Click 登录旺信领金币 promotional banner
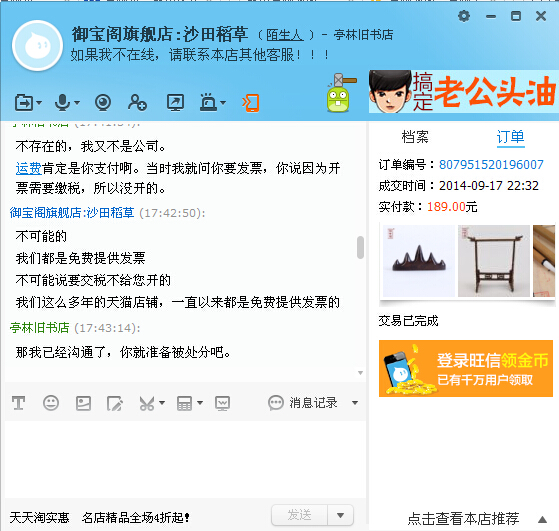 (x=466, y=368)
